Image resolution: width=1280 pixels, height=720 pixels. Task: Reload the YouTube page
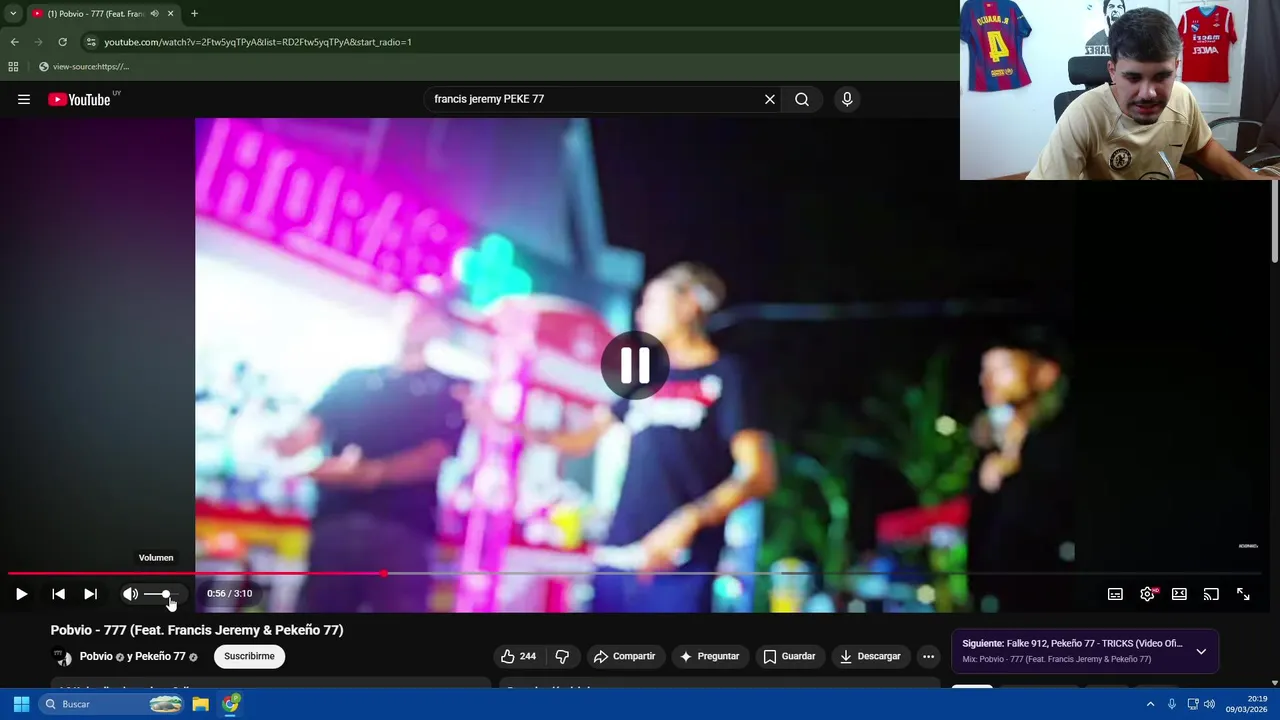coord(62,42)
